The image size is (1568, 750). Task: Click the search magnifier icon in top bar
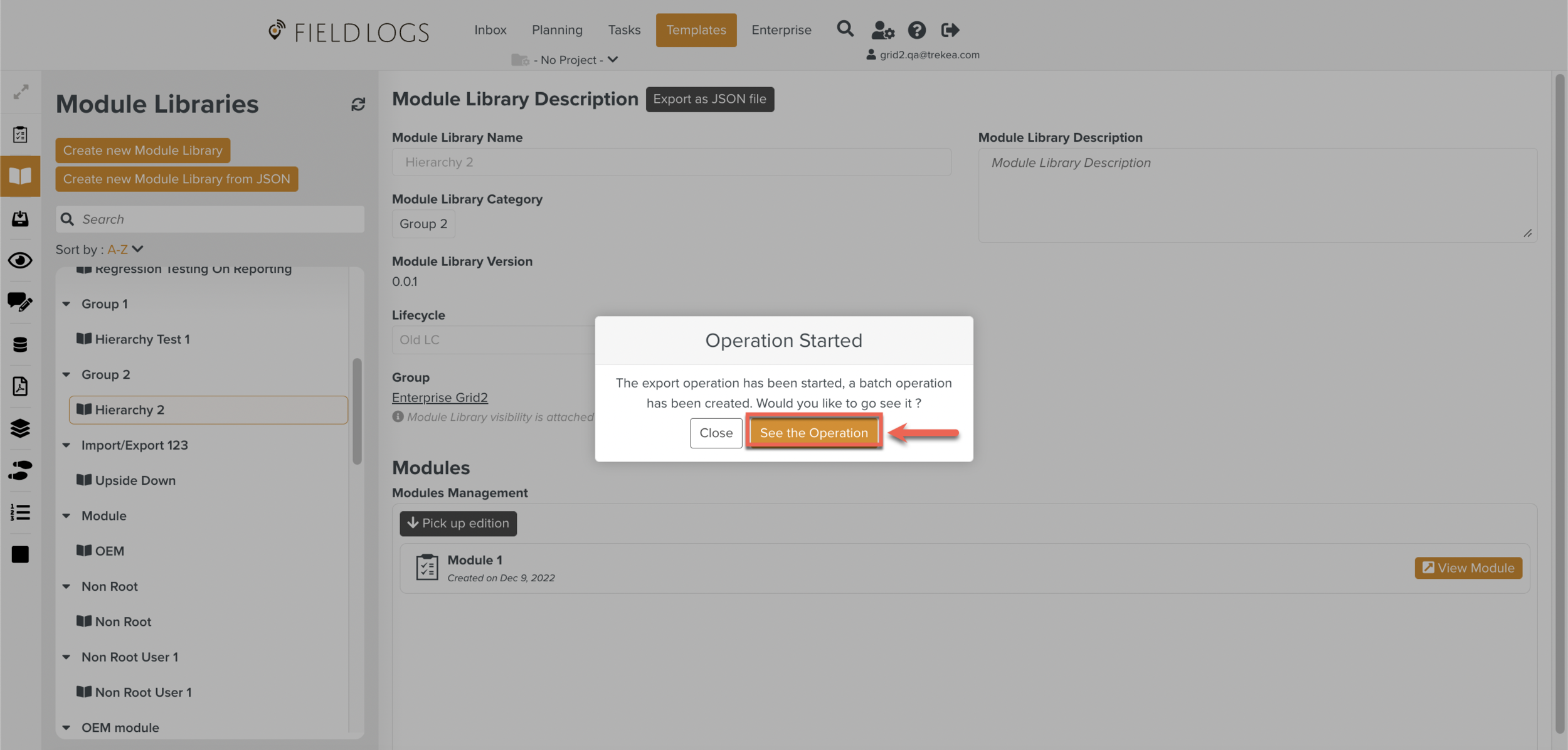click(x=845, y=29)
